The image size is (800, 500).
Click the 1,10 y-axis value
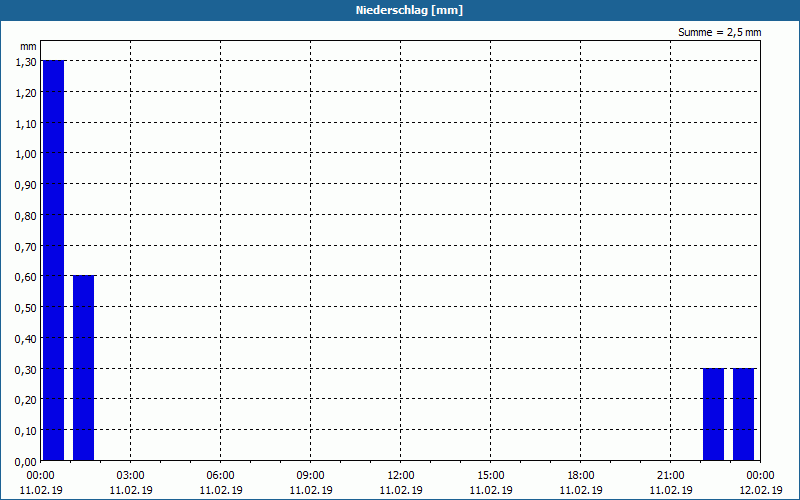pos(26,123)
